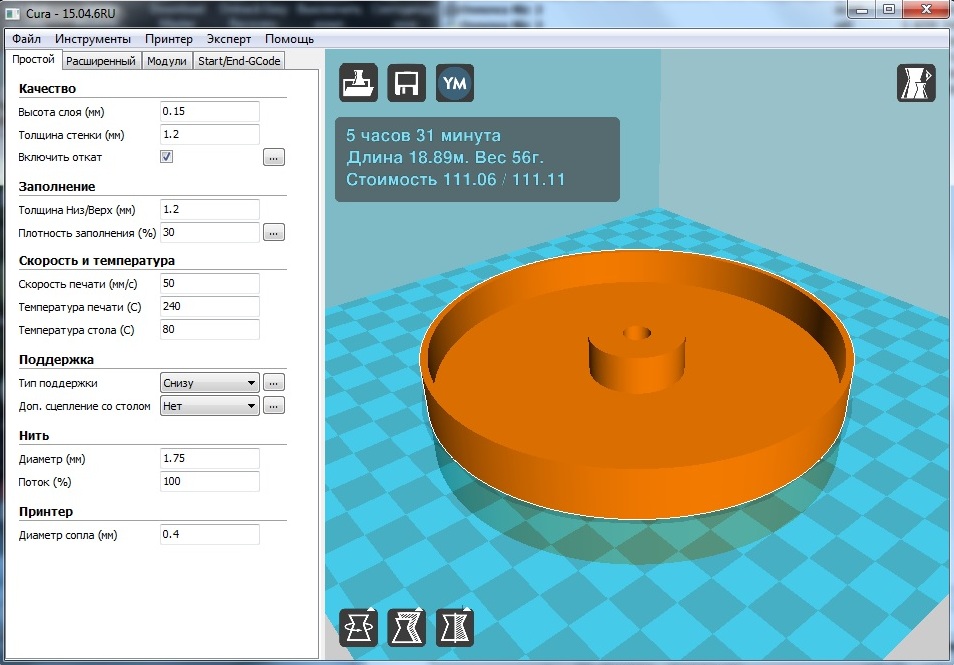This screenshot has height=665, width=954.
Task: Click the Температура печати input field
Action: tap(209, 306)
